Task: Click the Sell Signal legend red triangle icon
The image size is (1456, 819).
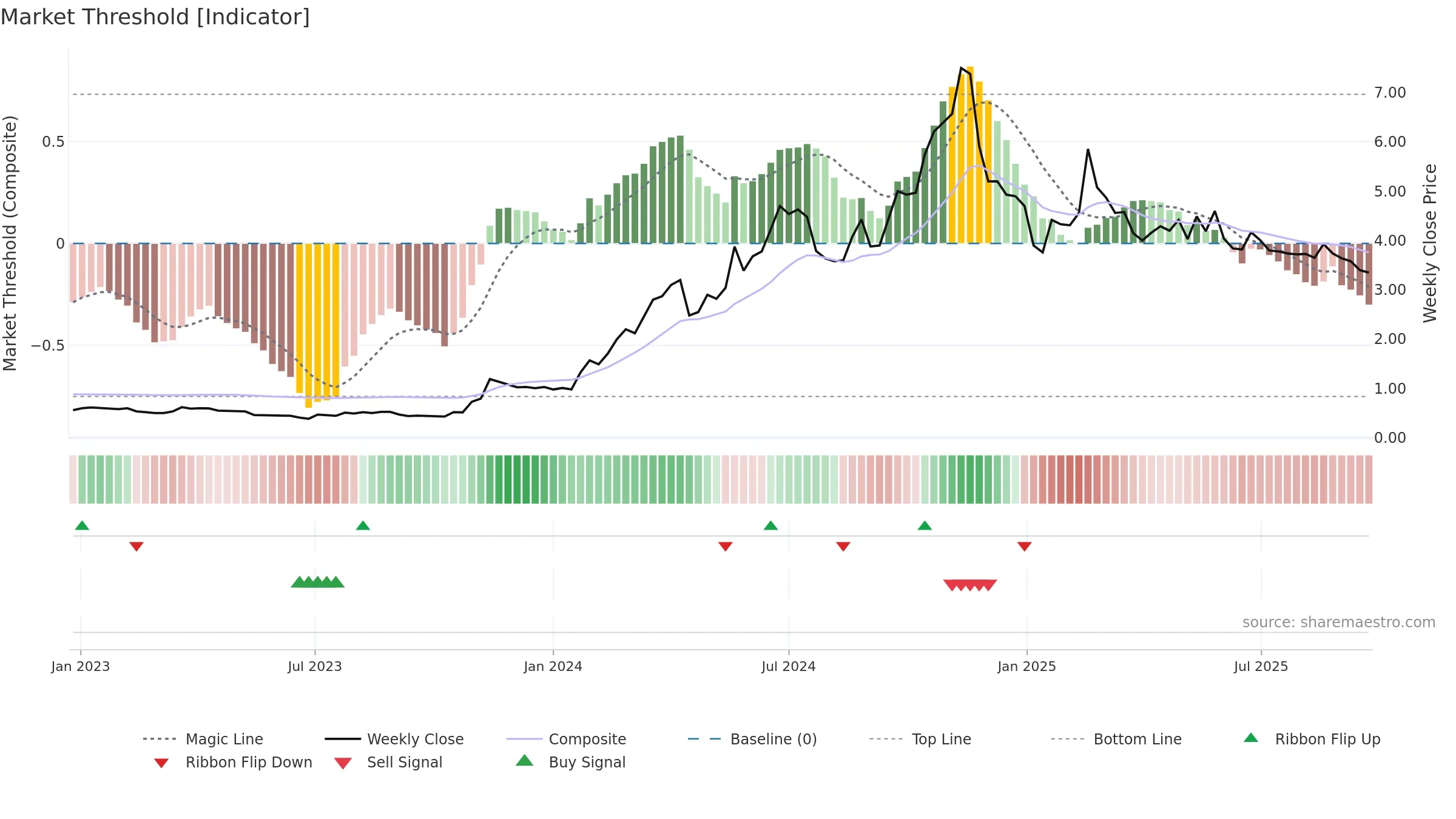Action: point(343,763)
